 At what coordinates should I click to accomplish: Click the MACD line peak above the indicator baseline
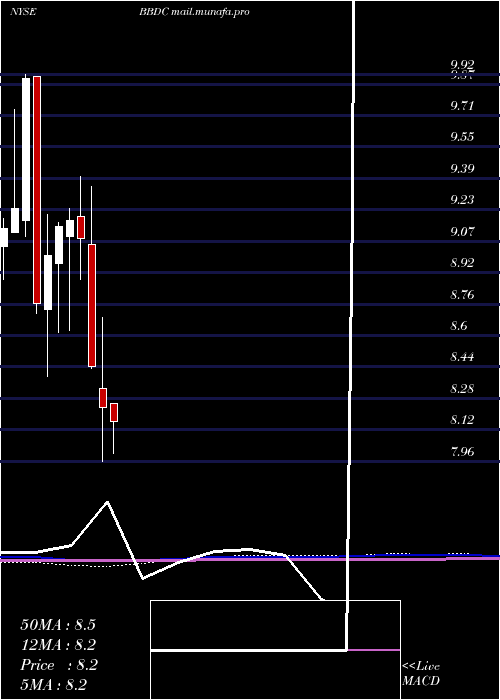click(107, 502)
